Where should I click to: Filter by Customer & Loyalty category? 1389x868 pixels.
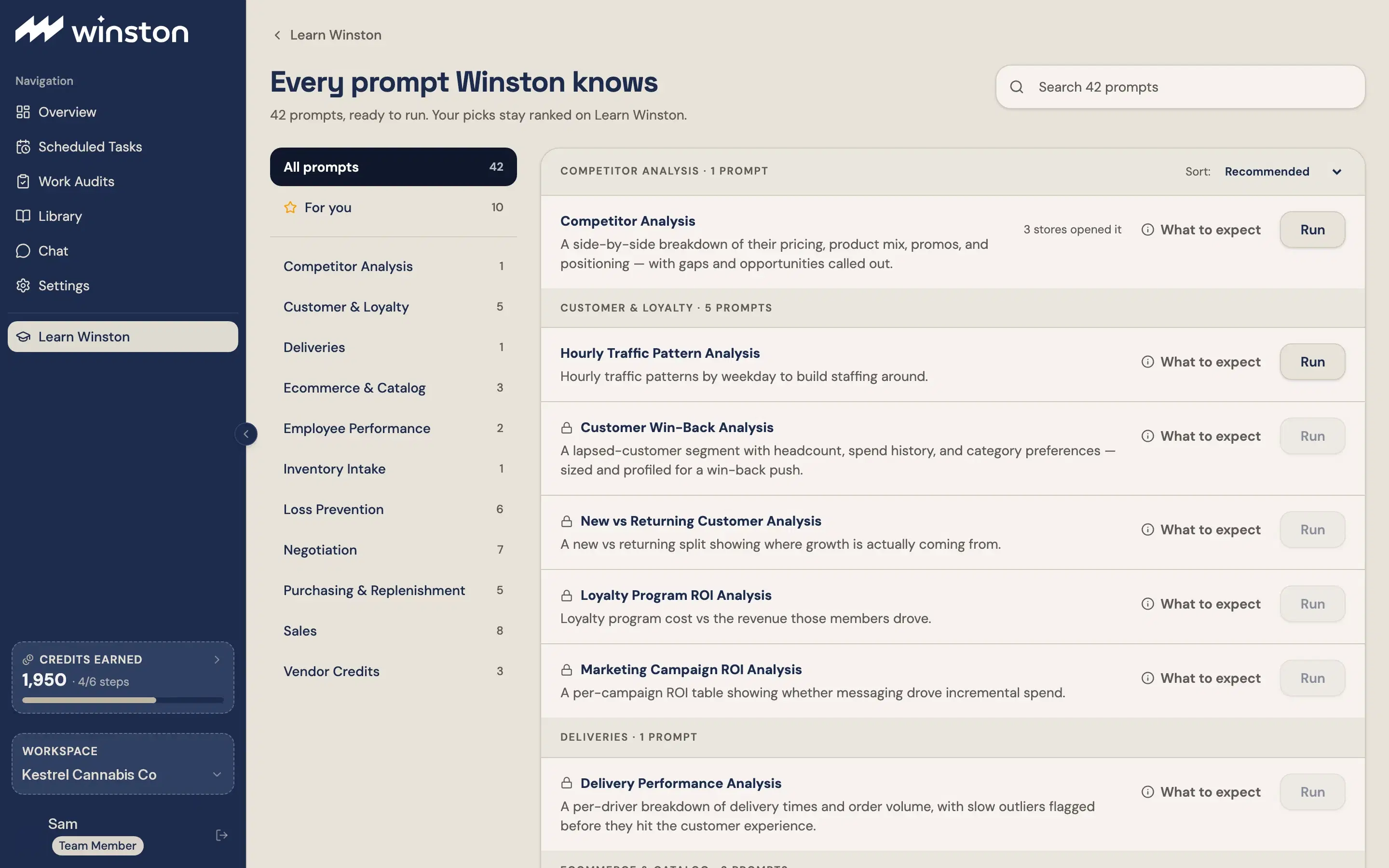pos(393,307)
